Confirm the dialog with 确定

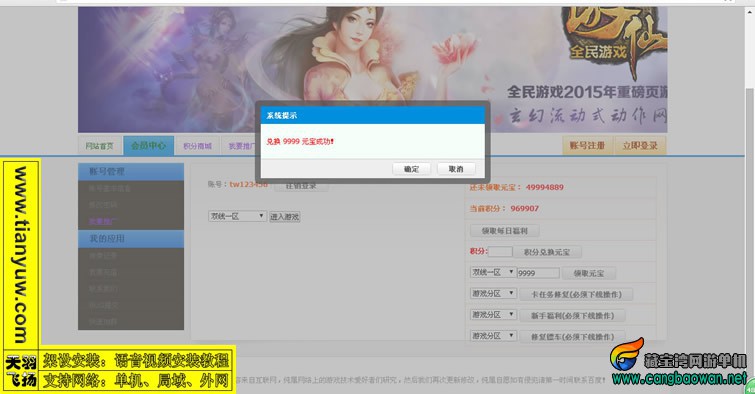[411, 169]
